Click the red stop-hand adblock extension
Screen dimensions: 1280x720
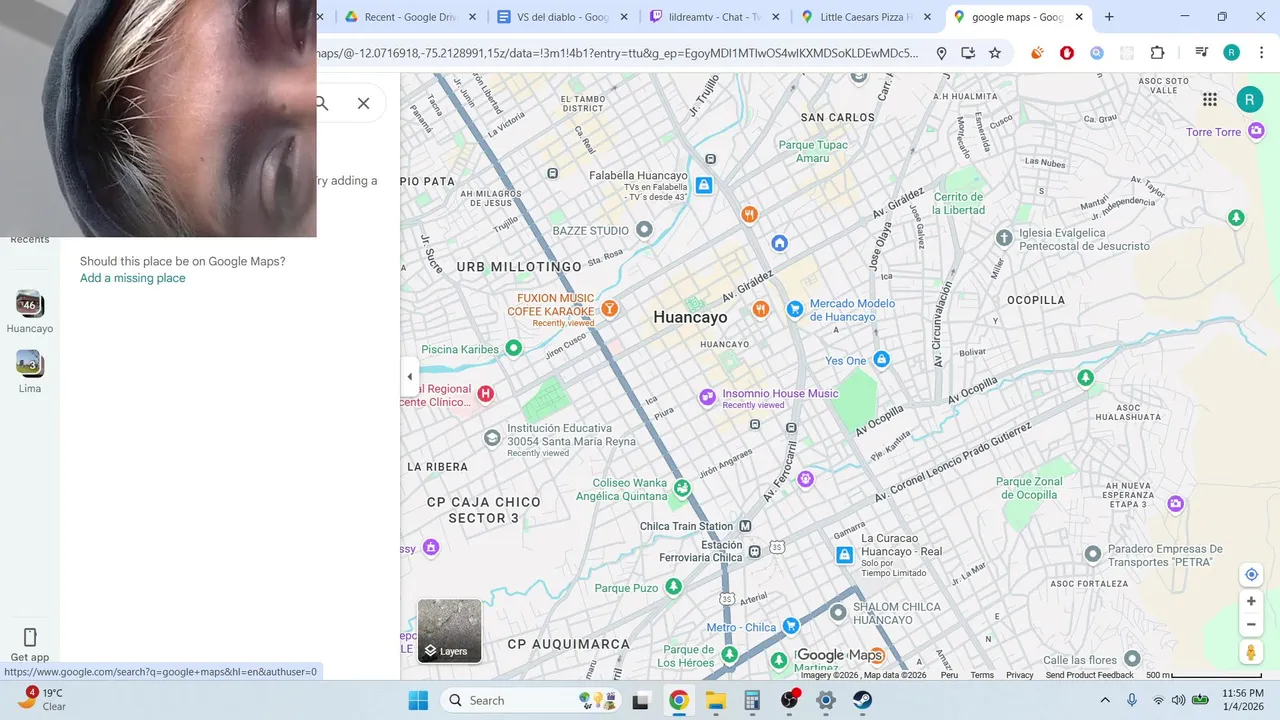pyautogui.click(x=1067, y=53)
